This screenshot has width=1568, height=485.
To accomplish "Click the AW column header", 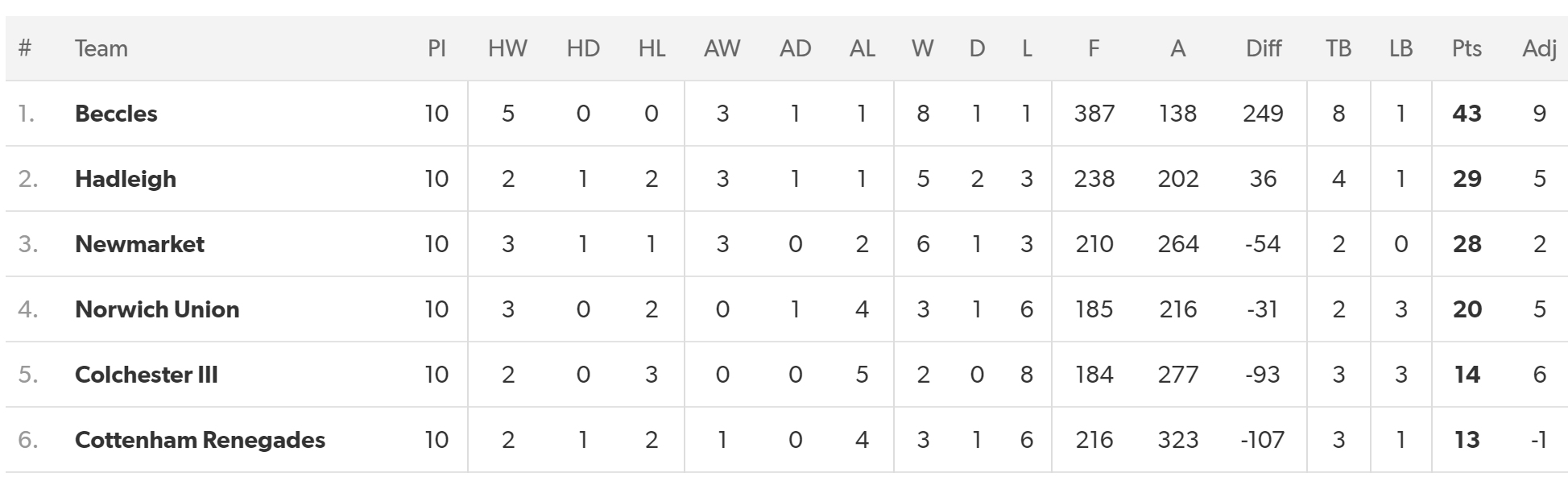I will (x=722, y=48).
